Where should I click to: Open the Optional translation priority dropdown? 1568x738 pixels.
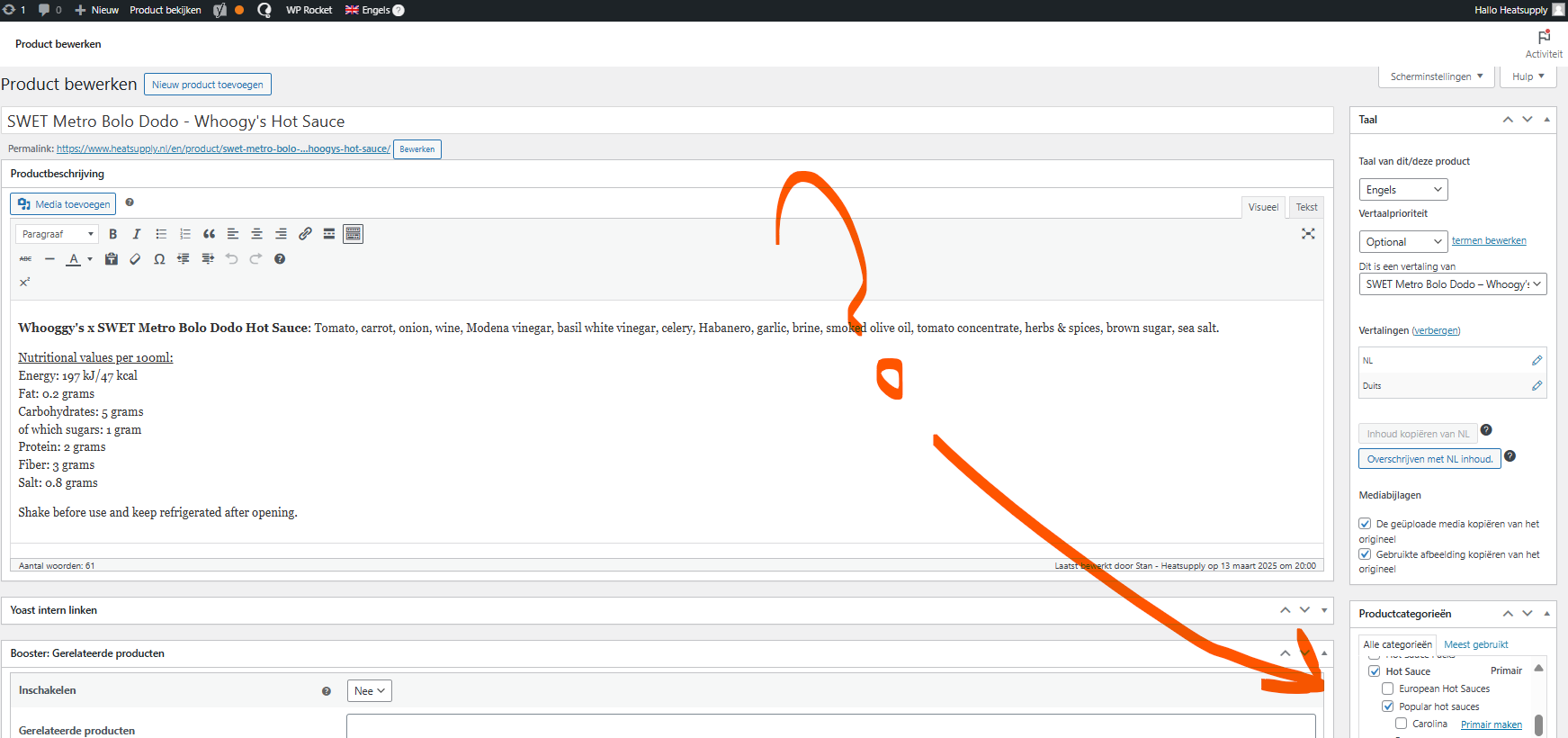[x=1403, y=242]
